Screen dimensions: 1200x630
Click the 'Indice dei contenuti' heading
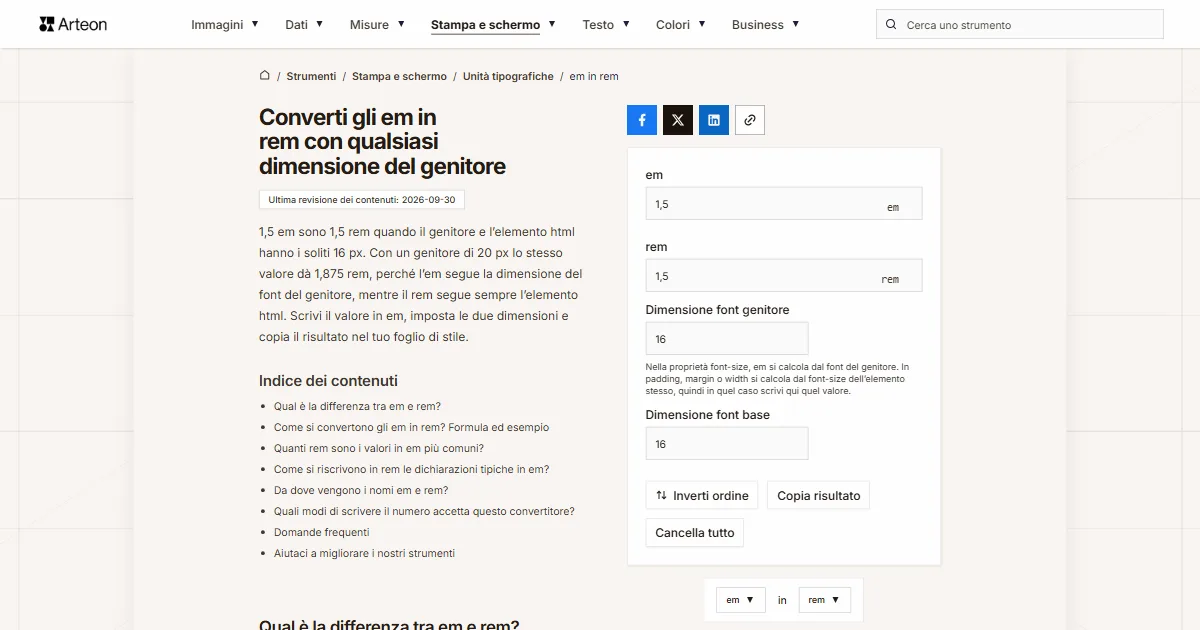tap(328, 381)
